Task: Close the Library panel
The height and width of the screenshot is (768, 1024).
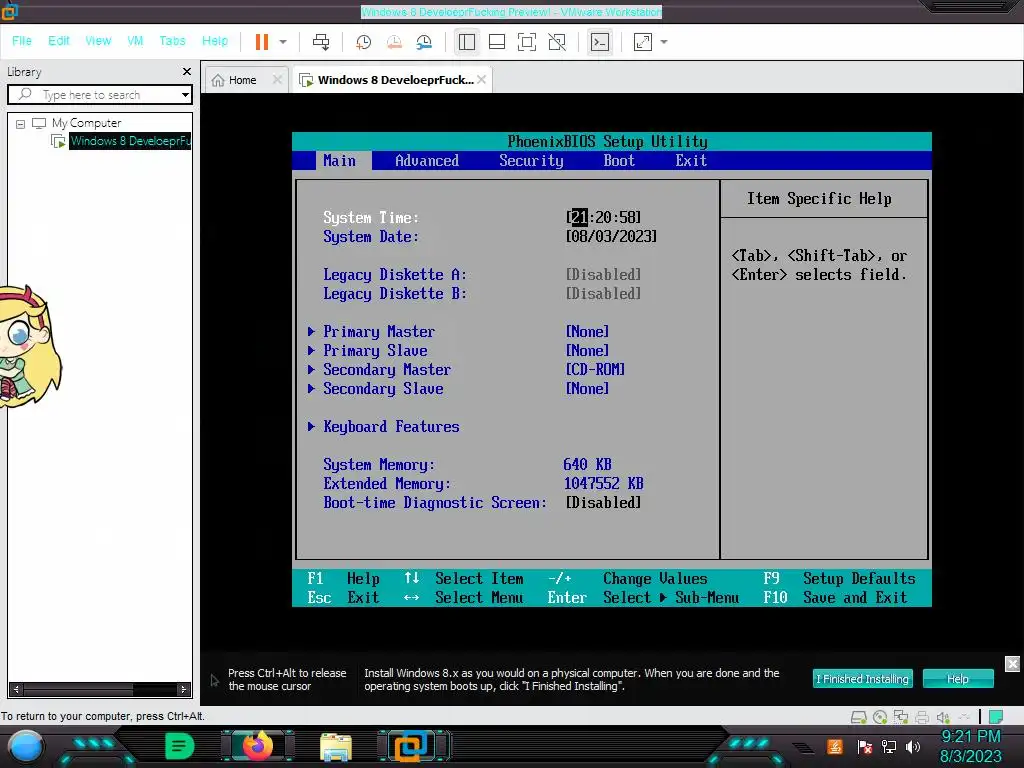Action: pyautogui.click(x=187, y=71)
